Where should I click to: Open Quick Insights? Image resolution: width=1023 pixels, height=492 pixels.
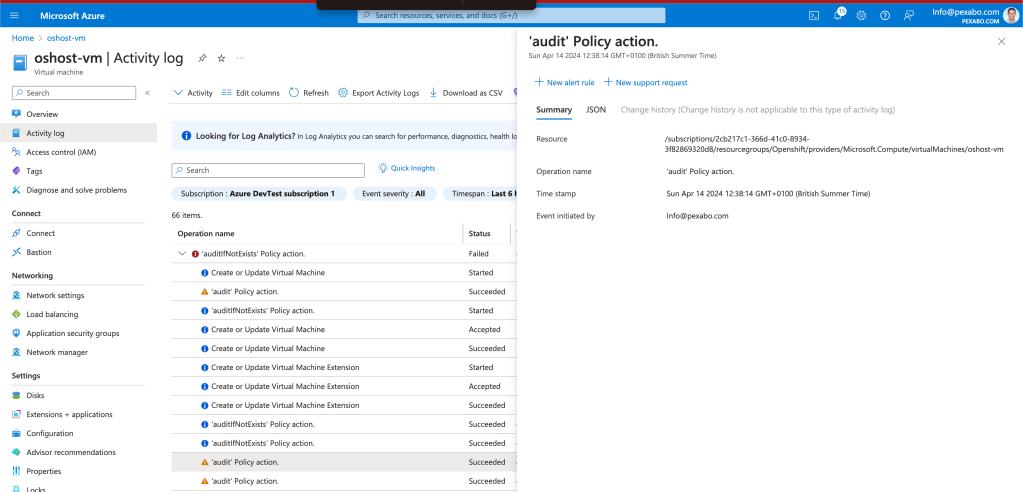[406, 168]
